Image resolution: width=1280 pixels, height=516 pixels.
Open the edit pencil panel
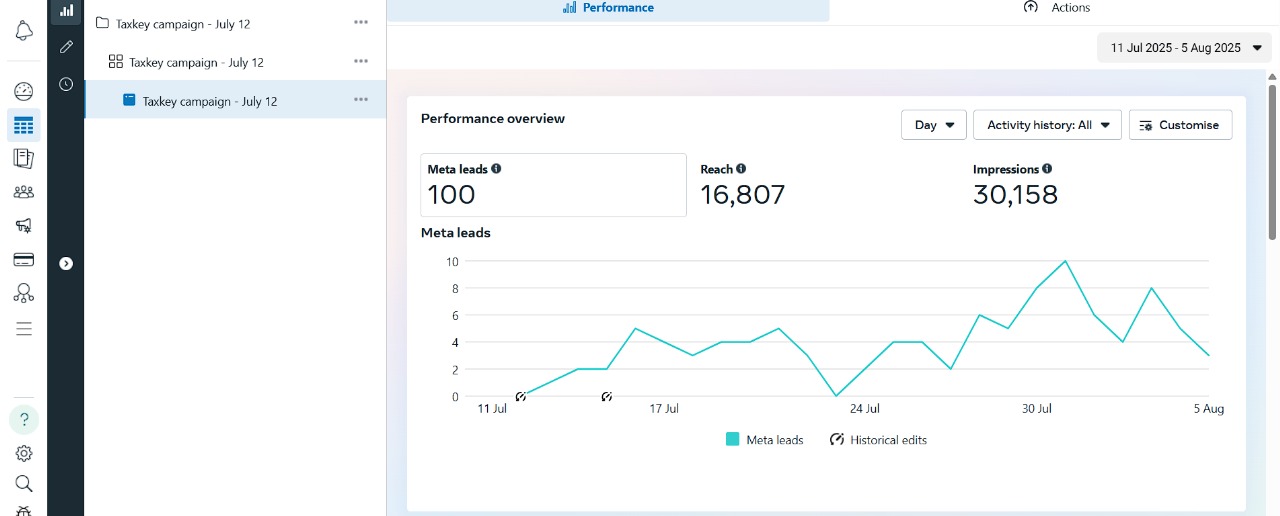click(66, 46)
